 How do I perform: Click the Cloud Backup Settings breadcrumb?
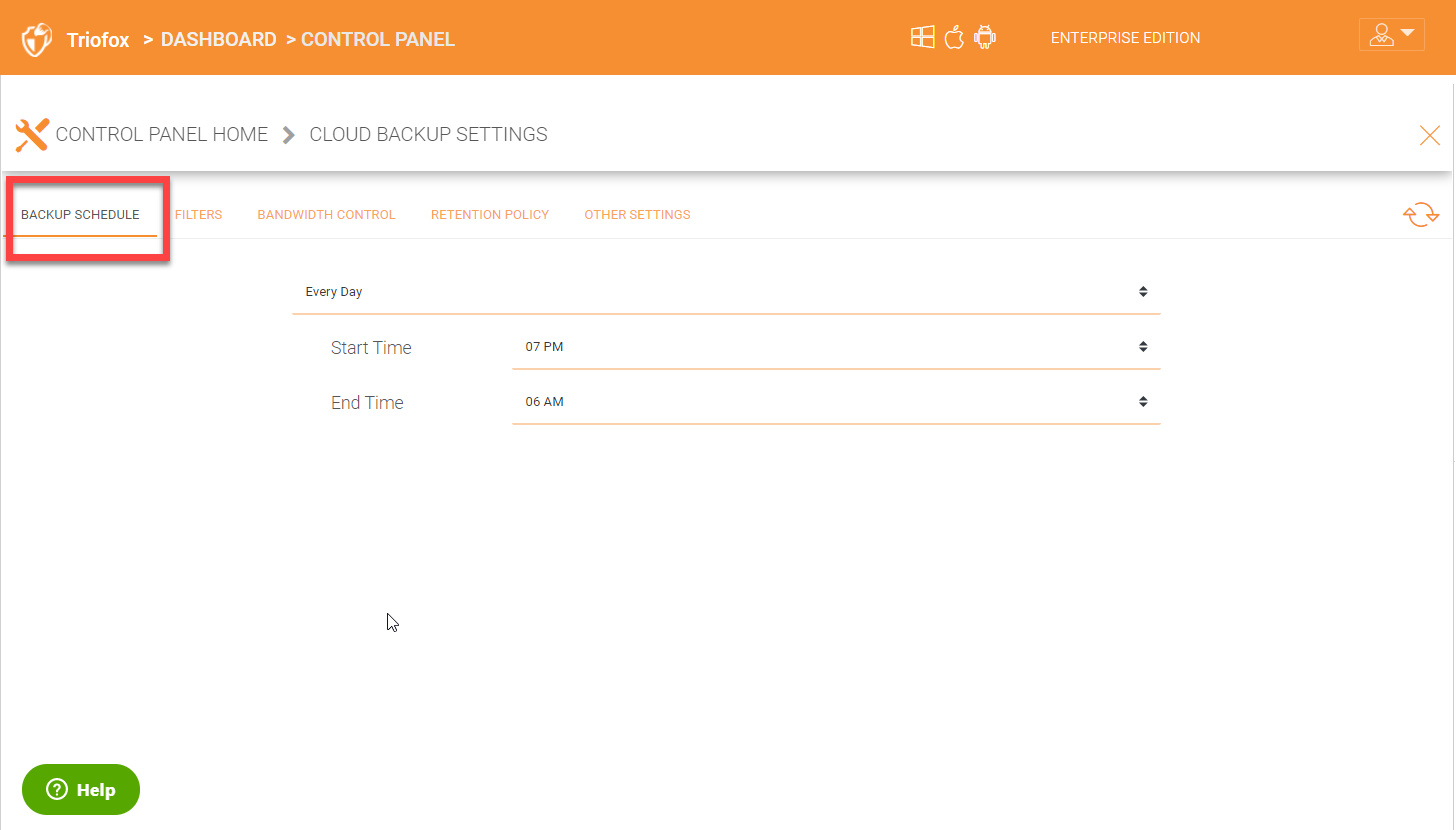(x=428, y=134)
